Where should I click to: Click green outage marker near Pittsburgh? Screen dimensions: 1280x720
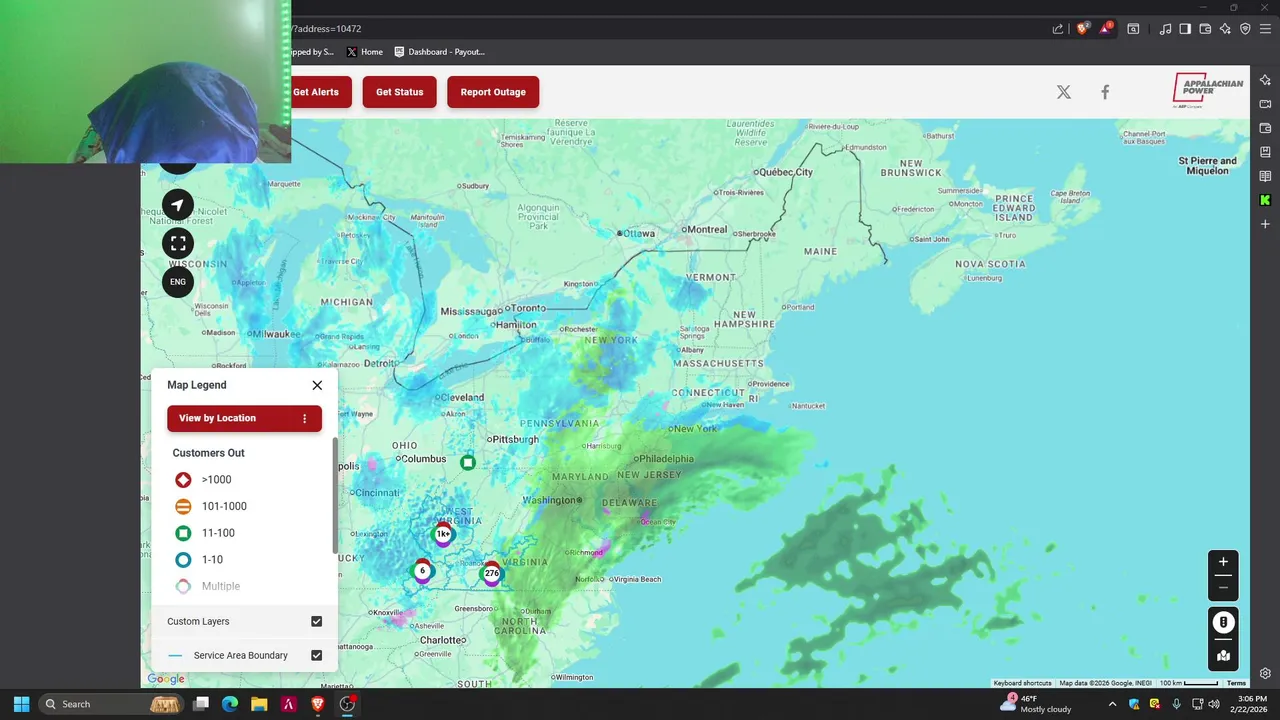[468, 462]
